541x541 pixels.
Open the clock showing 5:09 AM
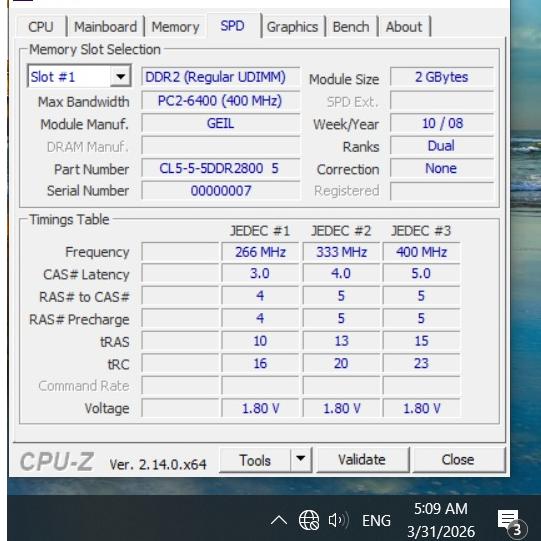[x=441, y=520]
